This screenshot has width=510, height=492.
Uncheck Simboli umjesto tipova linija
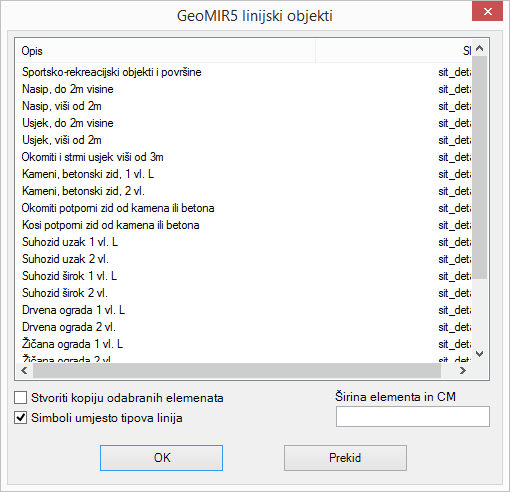(x=21, y=418)
